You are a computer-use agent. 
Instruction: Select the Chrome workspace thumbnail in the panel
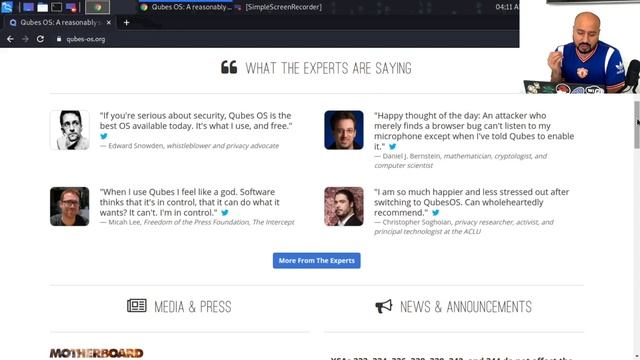click(97, 7)
